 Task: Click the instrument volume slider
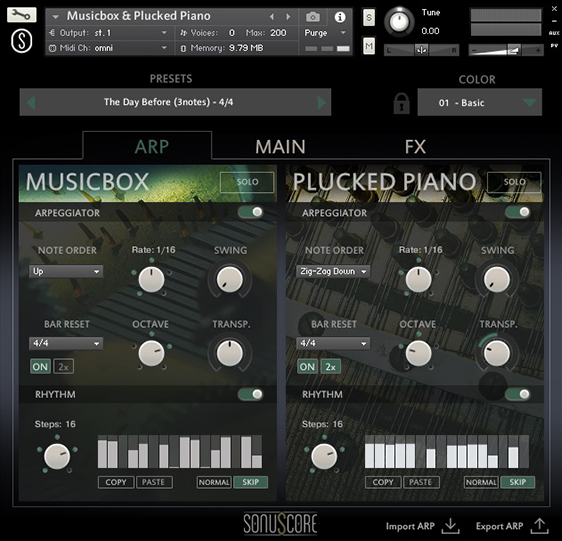coord(506,50)
